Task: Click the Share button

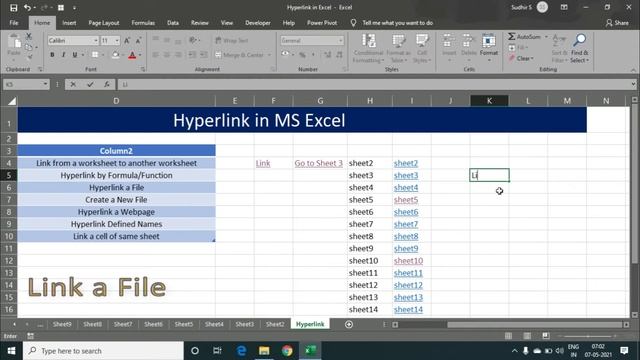Action: point(617,23)
